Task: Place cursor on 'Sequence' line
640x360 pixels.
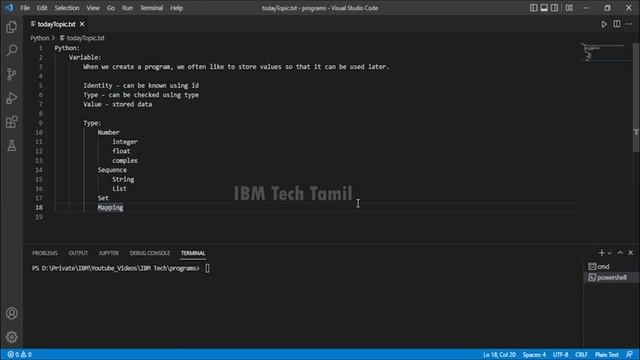Action: (x=112, y=170)
